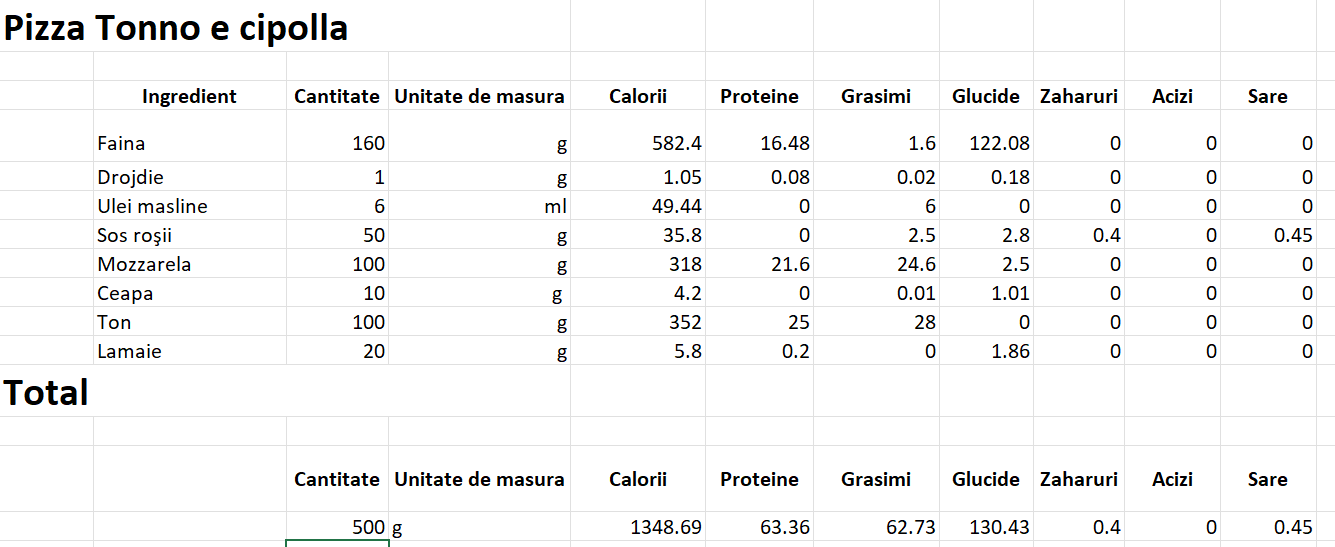This screenshot has height=547, width=1335.
Task: Select total Proteine value 63.36
Action: 759,526
